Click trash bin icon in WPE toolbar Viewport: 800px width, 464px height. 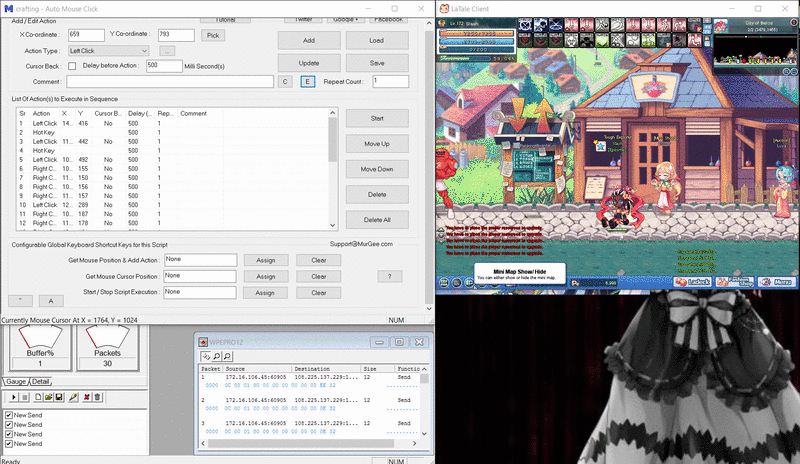pos(97,397)
